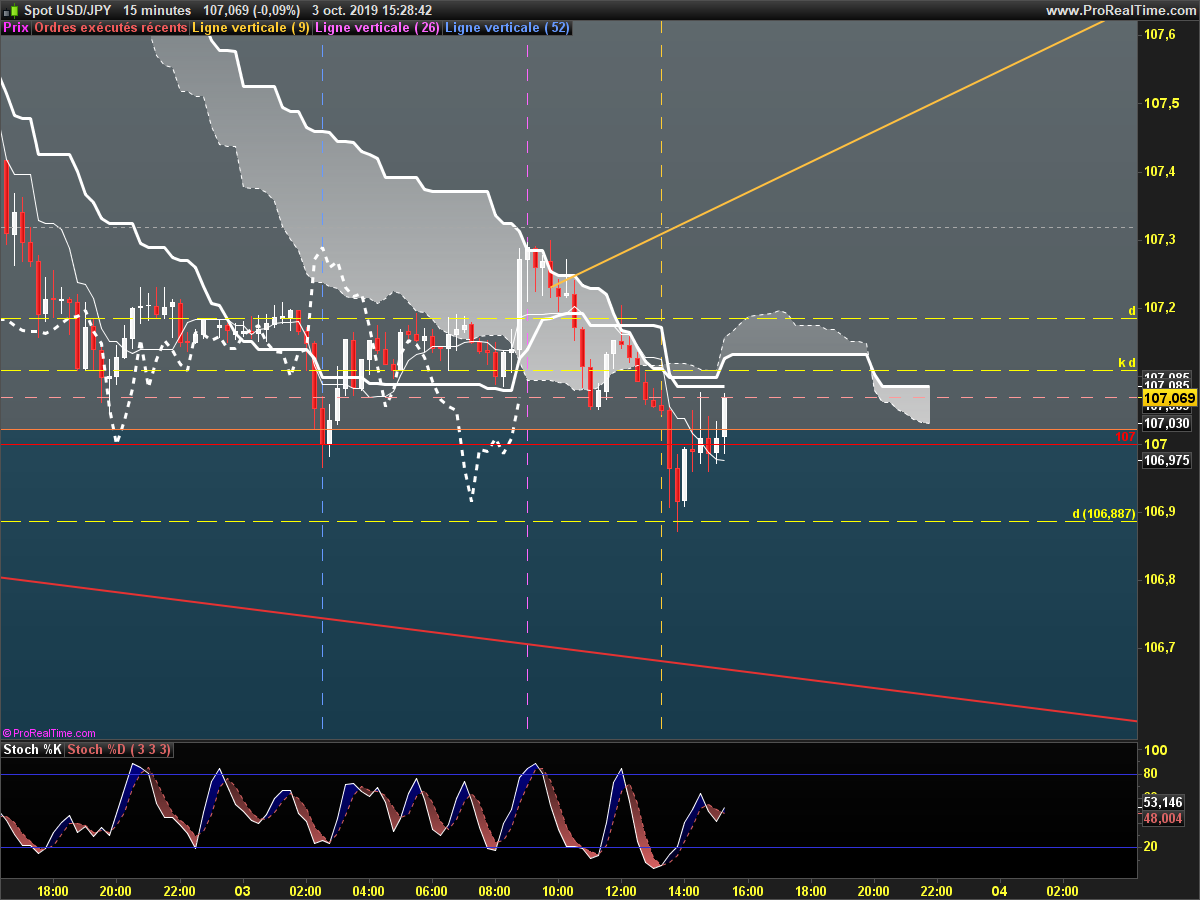Click the date 3 oct. 2019 15:28:42

pos(372,10)
